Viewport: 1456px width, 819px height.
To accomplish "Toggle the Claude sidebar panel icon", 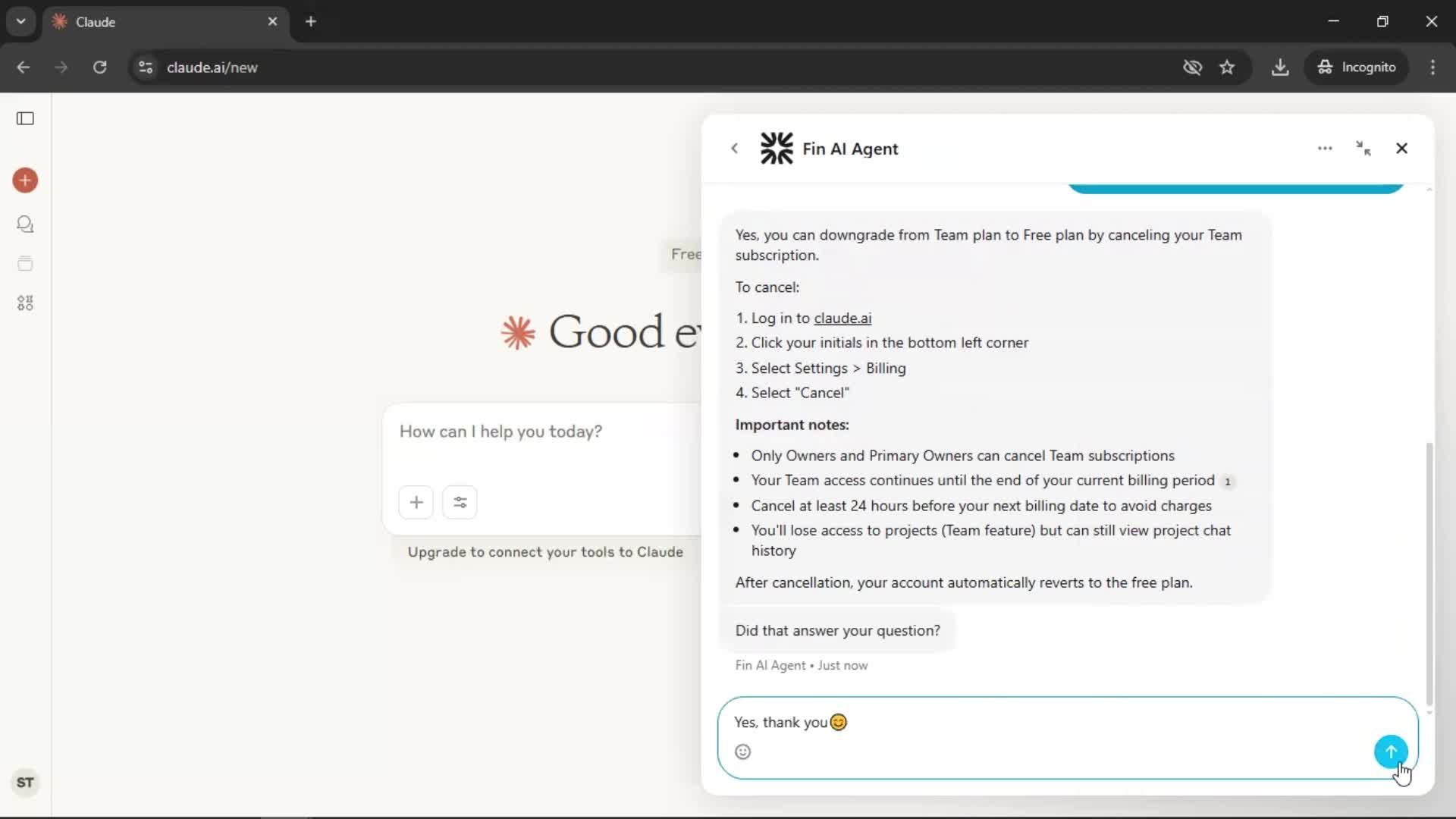I will [25, 118].
